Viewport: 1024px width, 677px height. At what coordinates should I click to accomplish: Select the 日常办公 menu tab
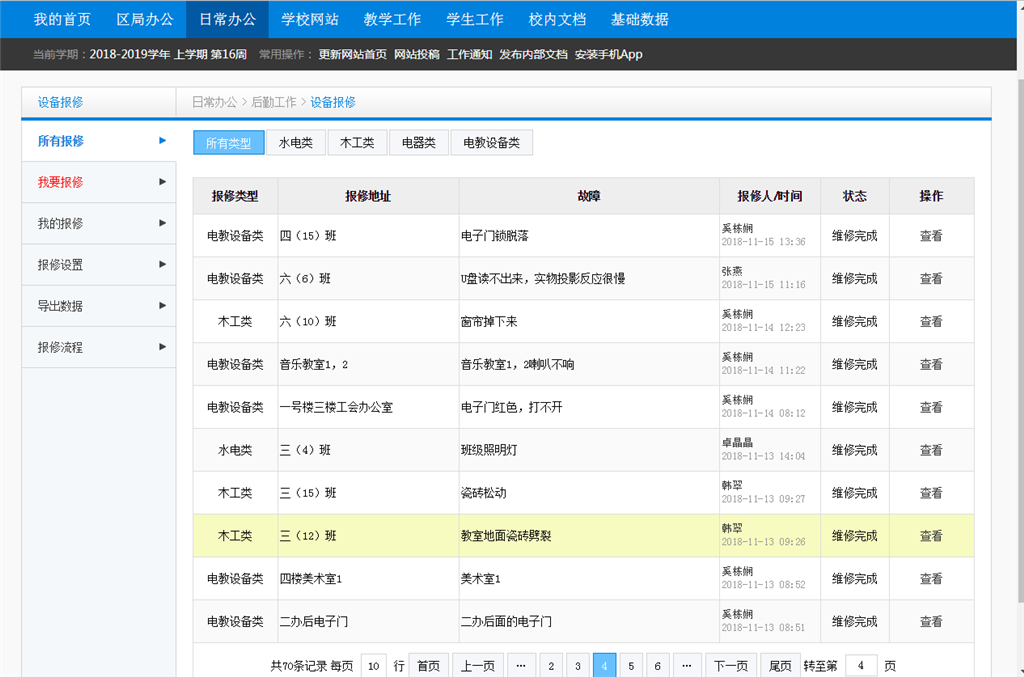click(x=227, y=20)
